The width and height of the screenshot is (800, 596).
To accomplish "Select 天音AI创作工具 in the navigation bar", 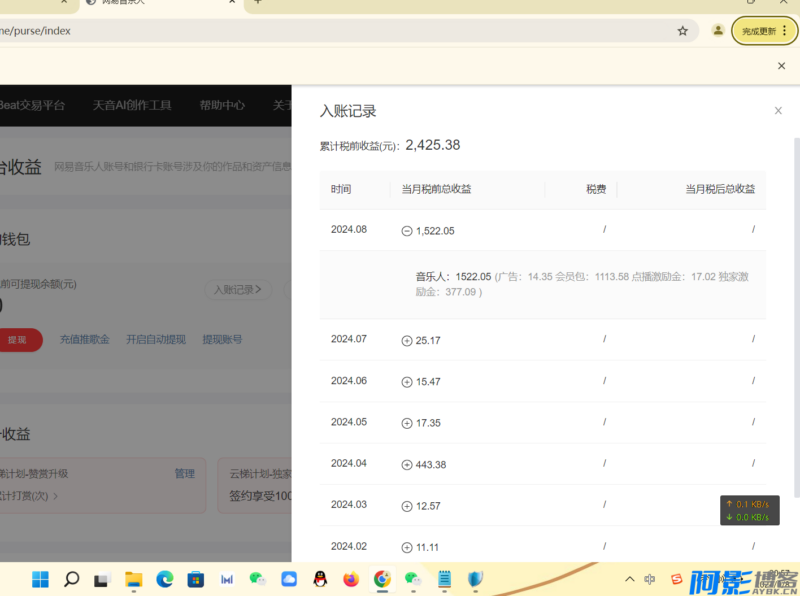I will [132, 104].
